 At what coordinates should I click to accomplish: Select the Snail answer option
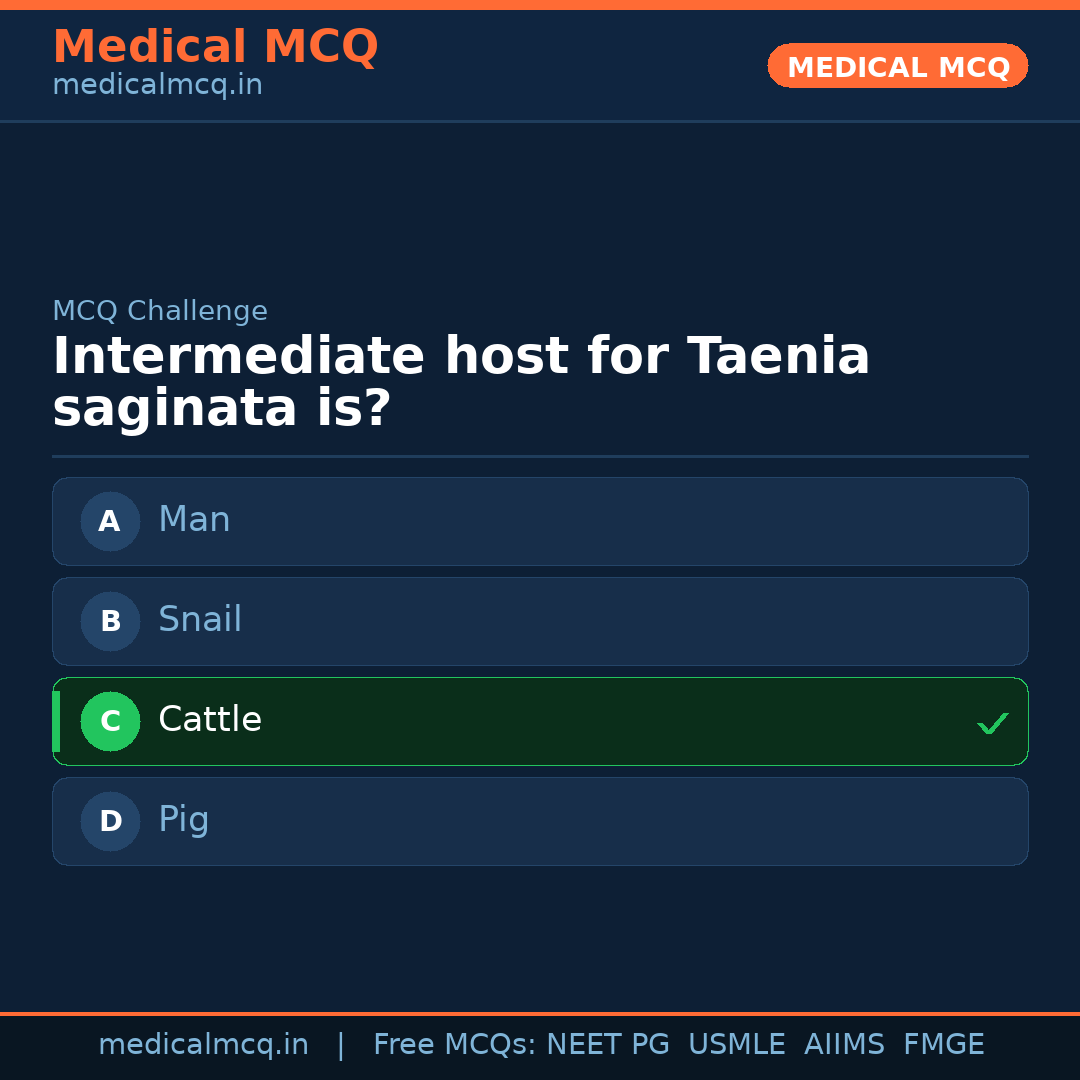(540, 621)
